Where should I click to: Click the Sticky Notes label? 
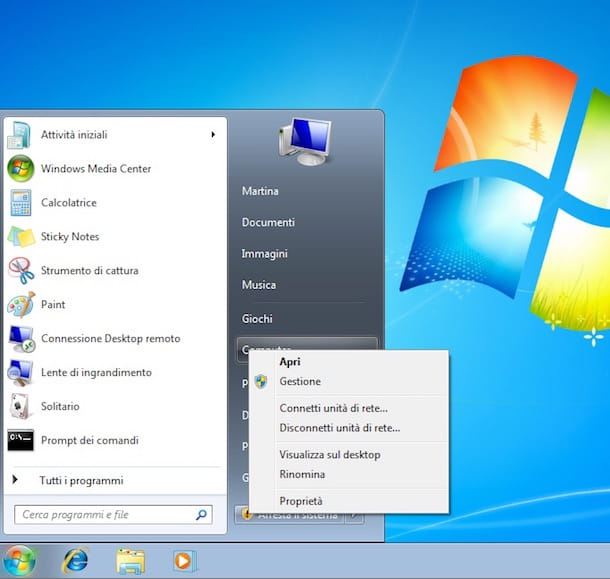pos(70,237)
